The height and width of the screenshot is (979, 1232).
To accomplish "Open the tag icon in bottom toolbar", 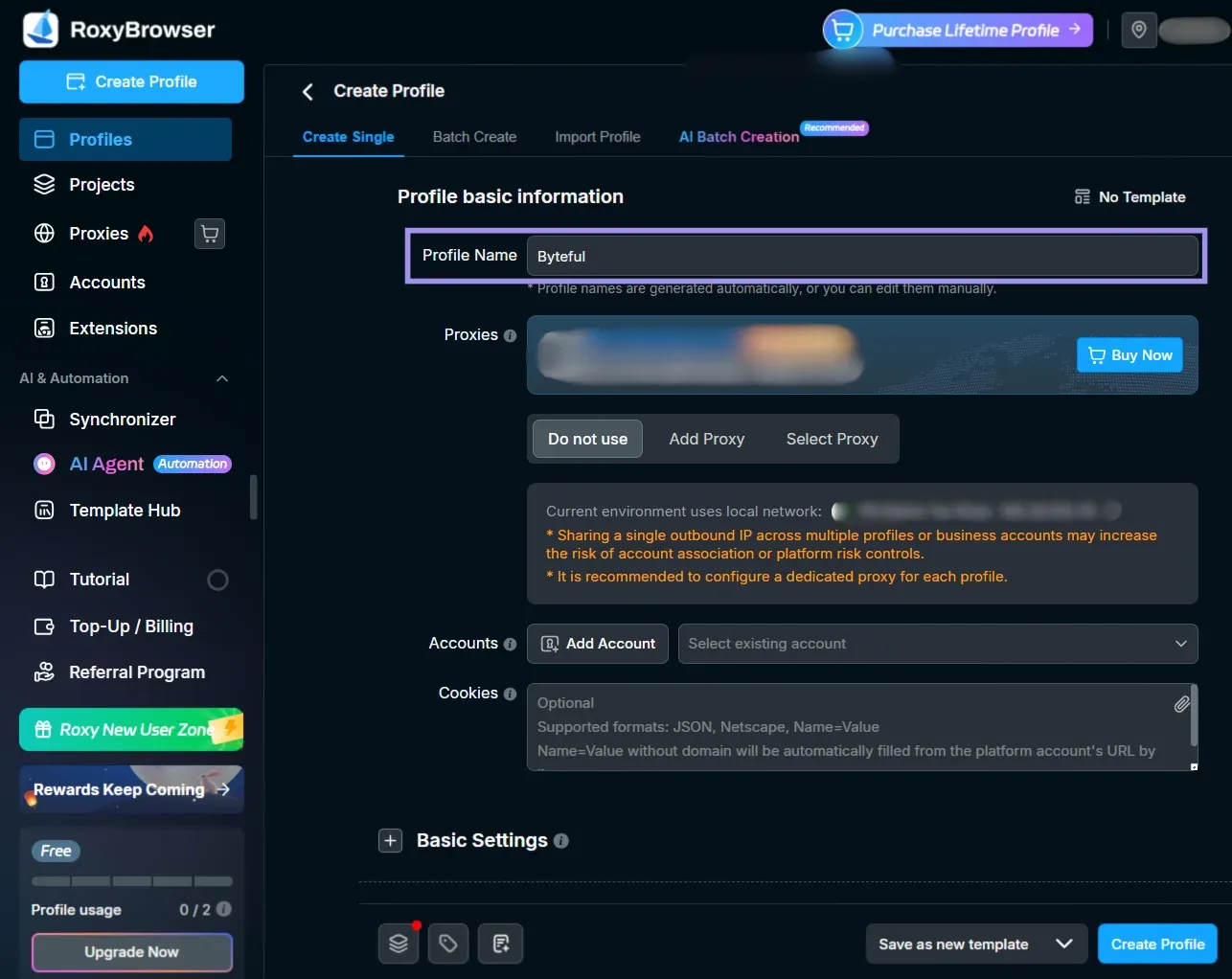I will pos(448,944).
